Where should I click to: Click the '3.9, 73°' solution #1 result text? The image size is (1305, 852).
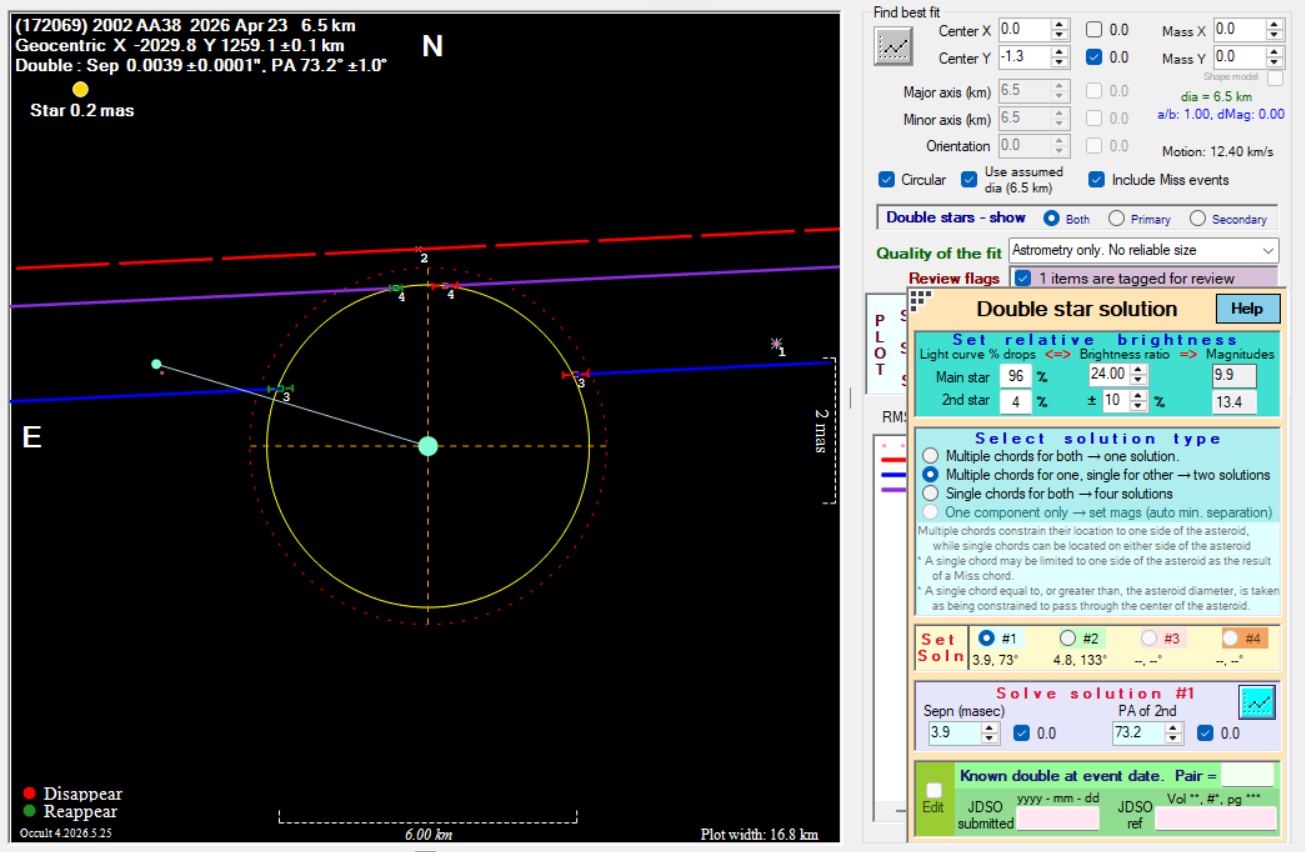coord(994,660)
